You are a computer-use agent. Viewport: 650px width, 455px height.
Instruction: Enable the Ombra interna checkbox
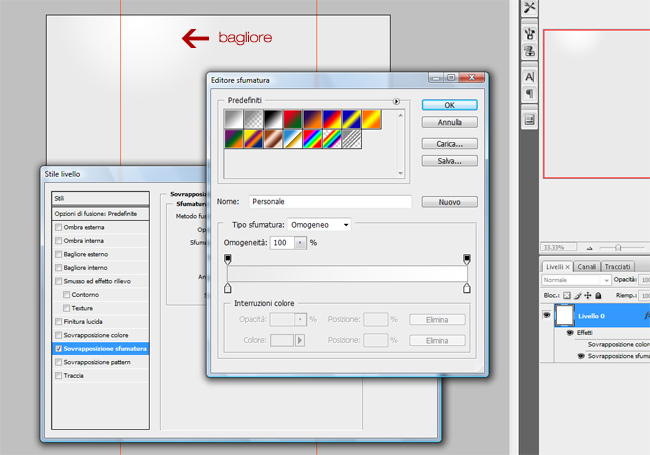point(58,241)
